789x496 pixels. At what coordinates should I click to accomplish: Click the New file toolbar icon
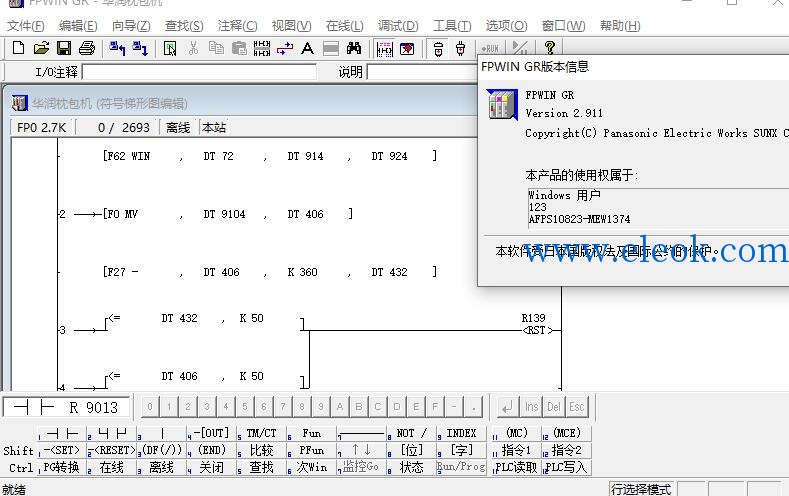click(x=18, y=48)
